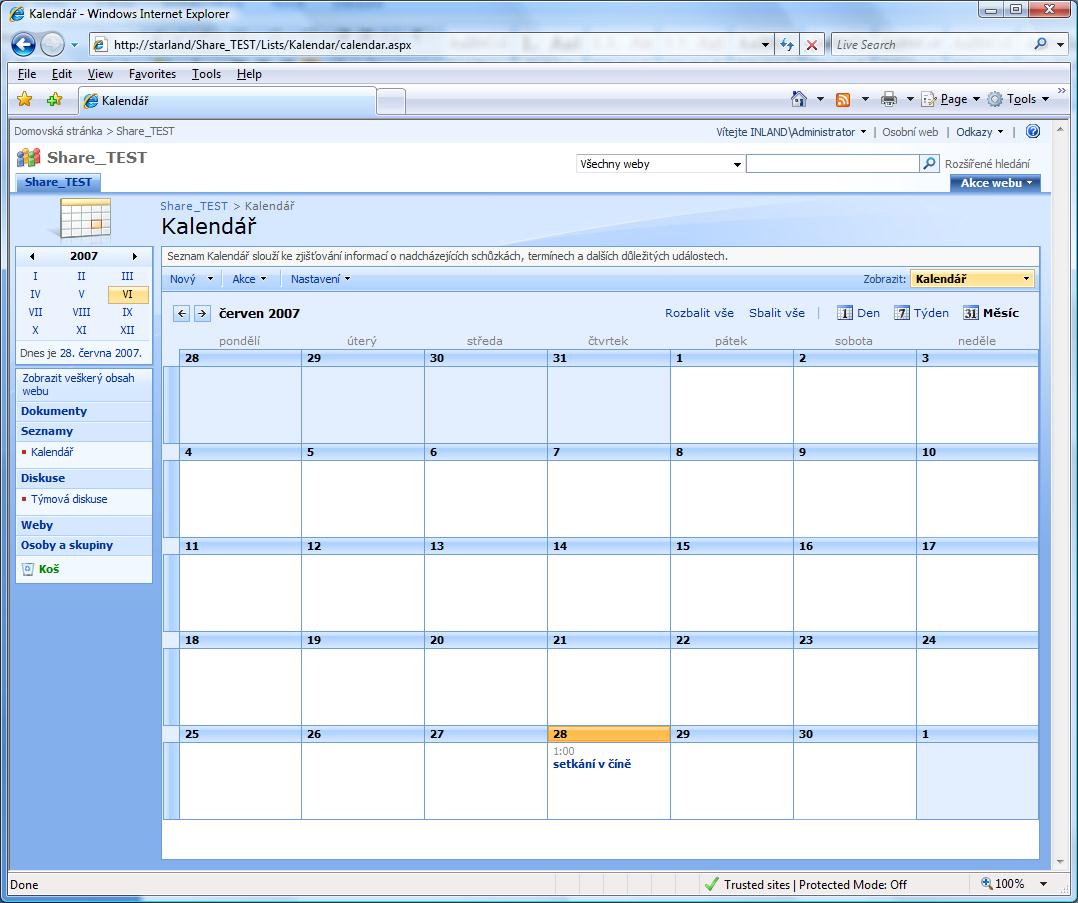Open the Koš recycle bin
The height and width of the screenshot is (903, 1078).
49,569
